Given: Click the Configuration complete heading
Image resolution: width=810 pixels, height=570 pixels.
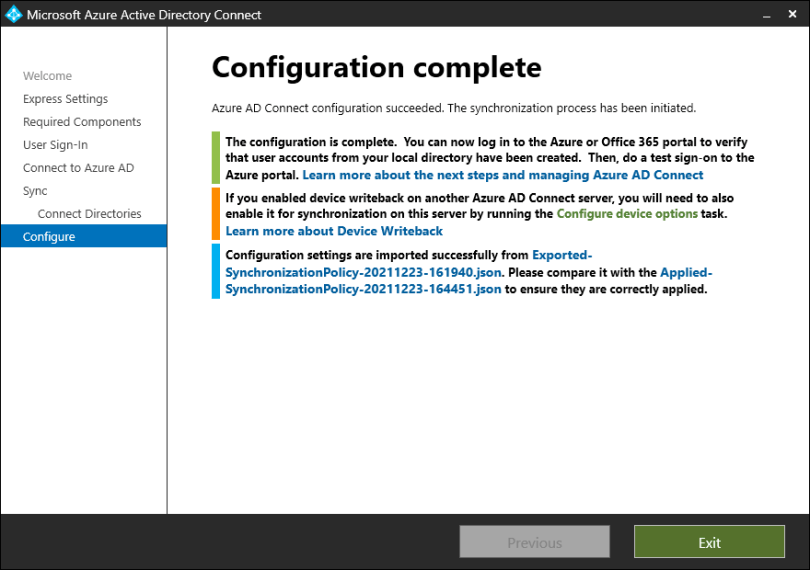Looking at the screenshot, I should [x=376, y=67].
